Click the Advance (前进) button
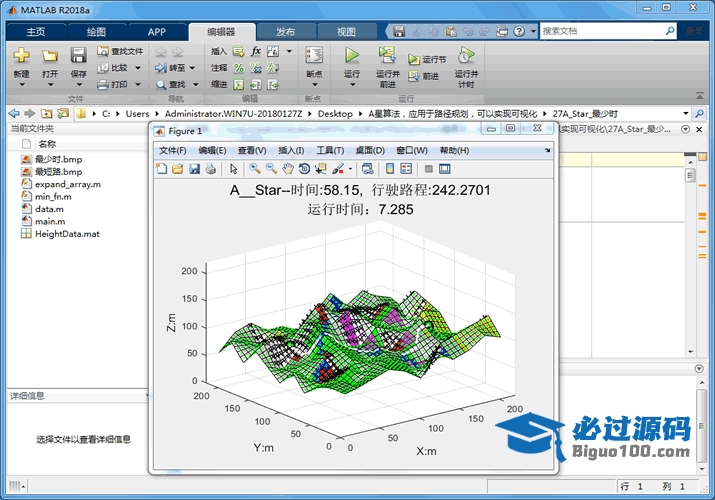The image size is (715, 500). 424,76
